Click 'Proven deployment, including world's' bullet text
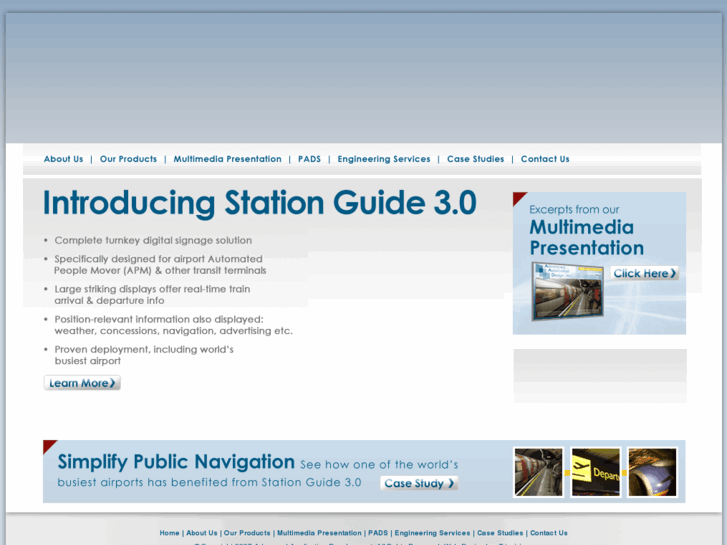Screen dimensions: 727x545 144,349
